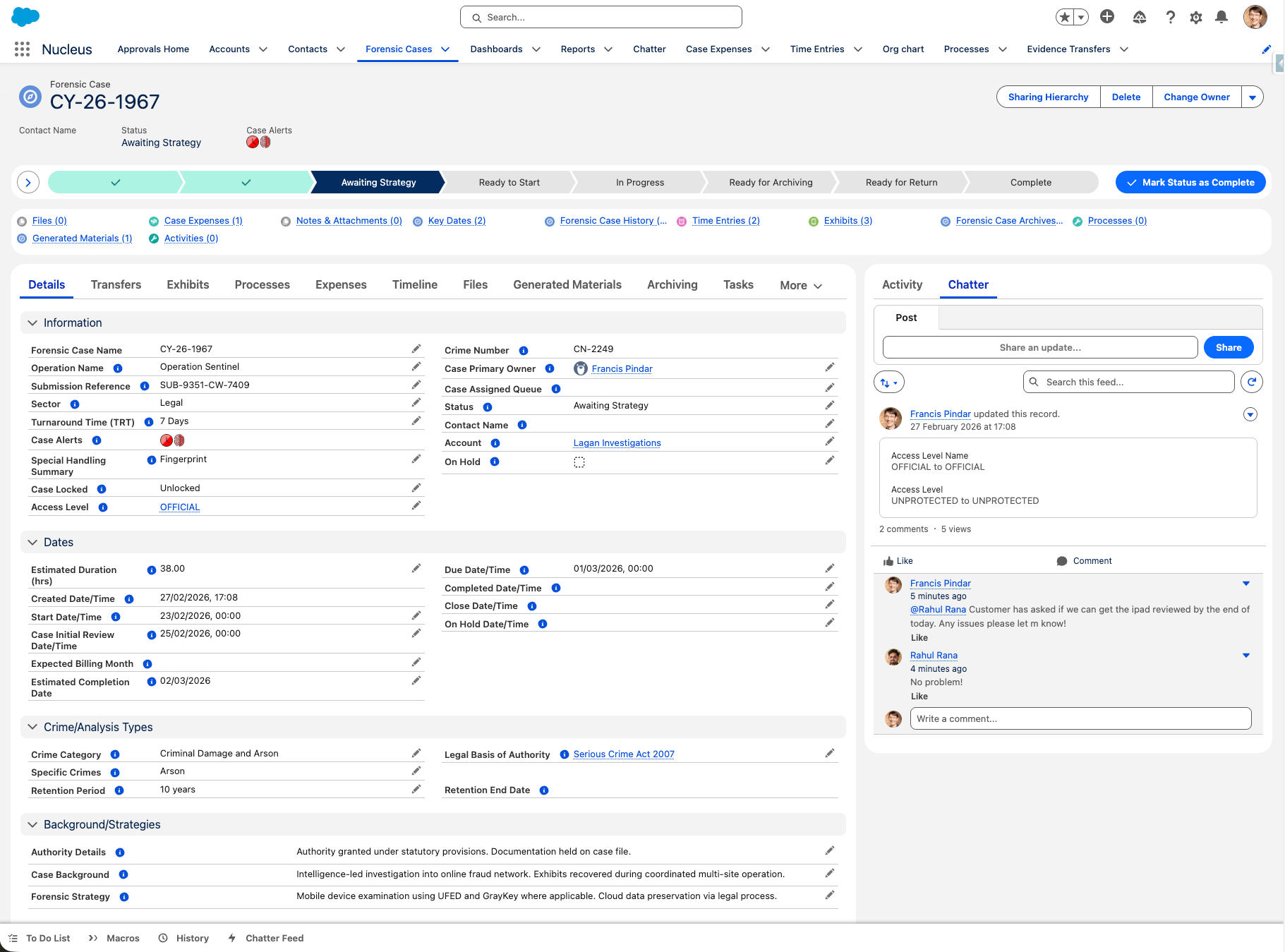1285x952 pixels.
Task: Collapse the Information section
Action: 32,323
